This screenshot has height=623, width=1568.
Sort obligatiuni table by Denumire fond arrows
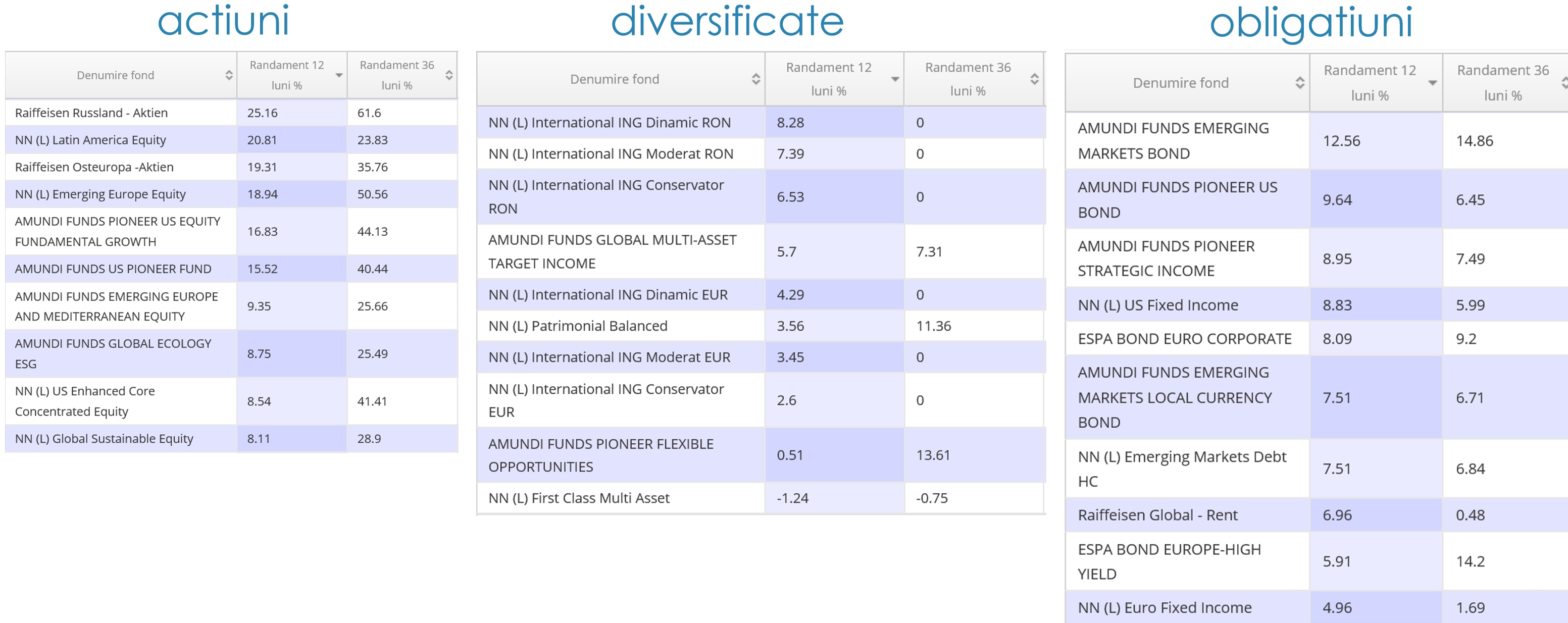[x=1299, y=83]
